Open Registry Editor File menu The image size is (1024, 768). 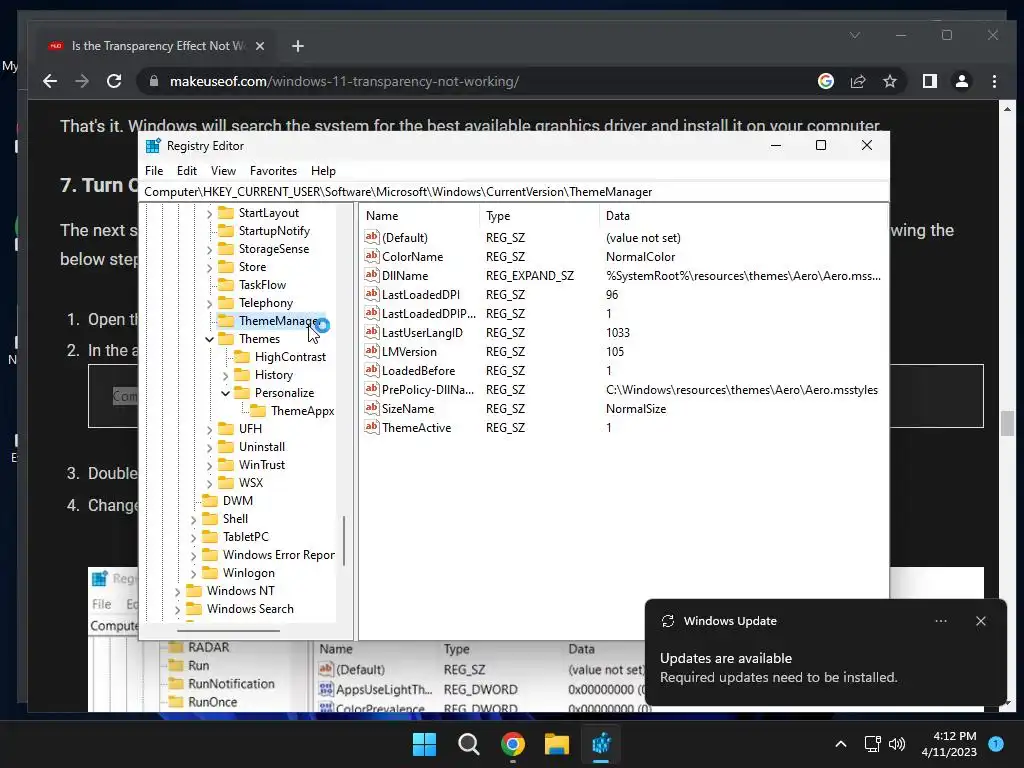tap(154, 170)
